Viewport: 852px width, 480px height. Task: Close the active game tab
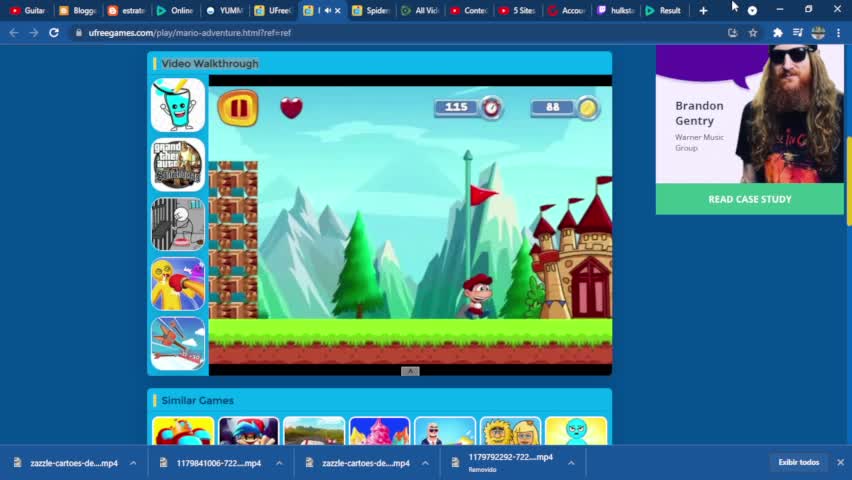(x=337, y=10)
